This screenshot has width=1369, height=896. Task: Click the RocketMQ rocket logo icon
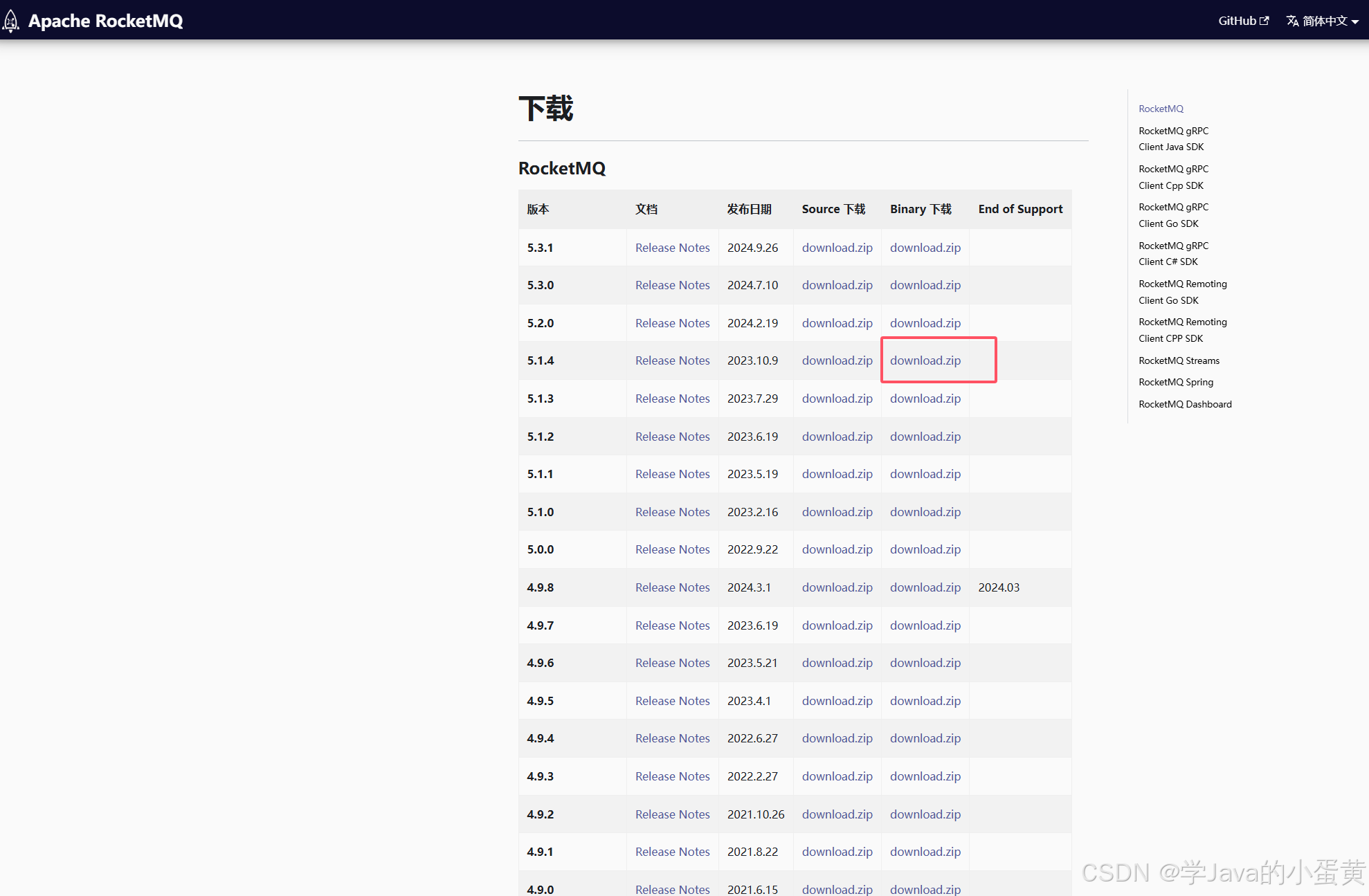(x=11, y=21)
